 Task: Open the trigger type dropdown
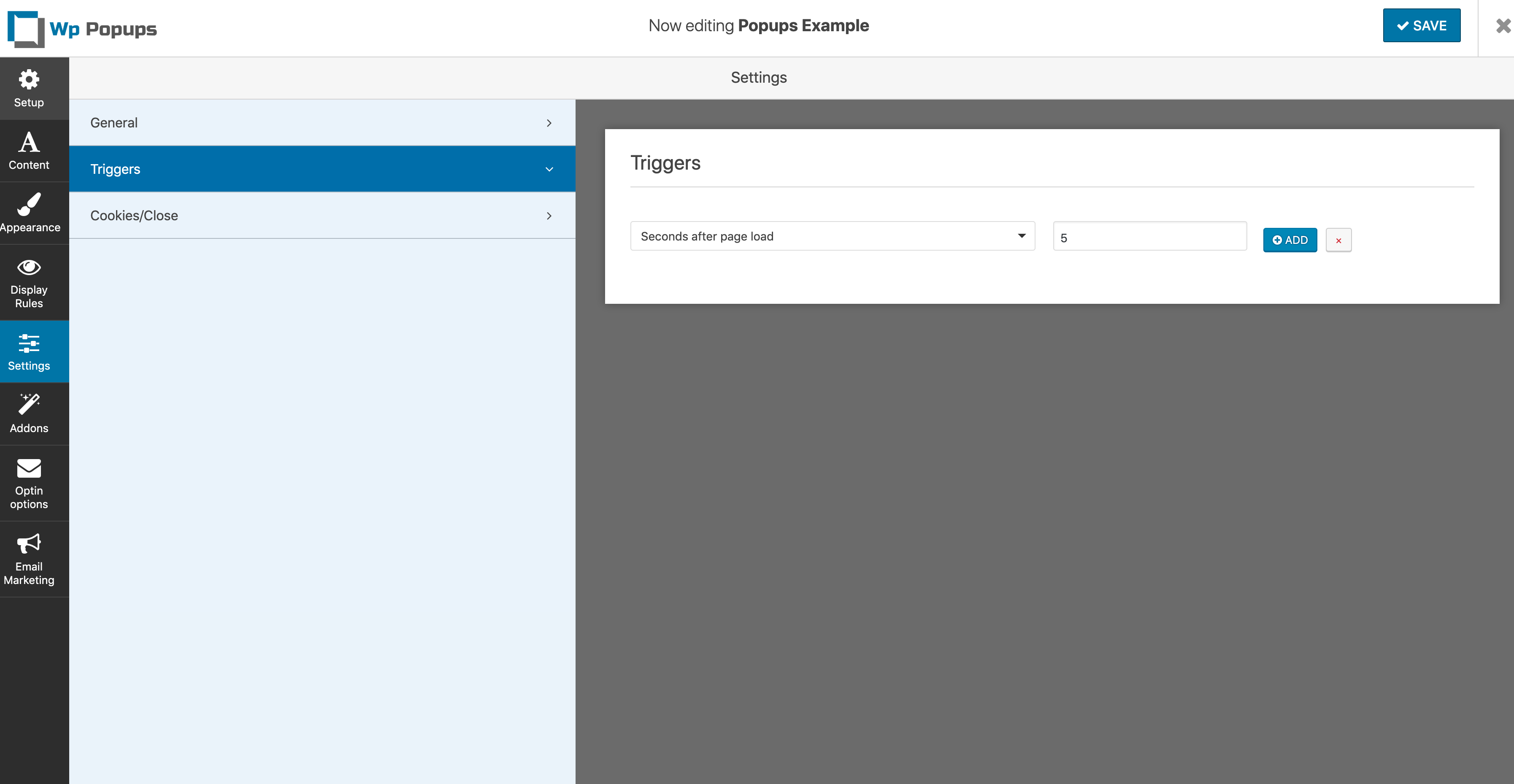pyautogui.click(x=832, y=236)
